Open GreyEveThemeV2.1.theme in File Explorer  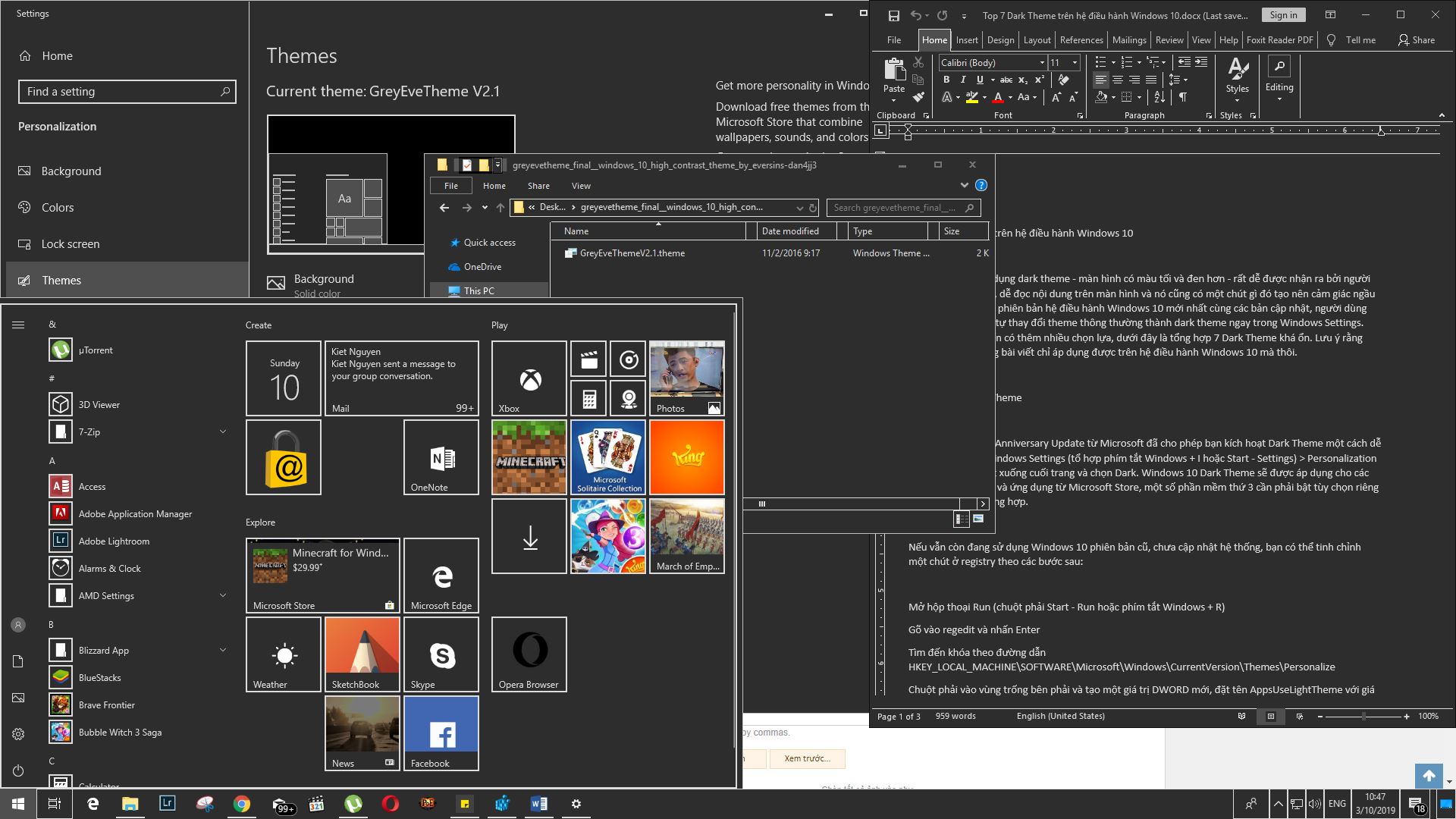[x=632, y=253]
